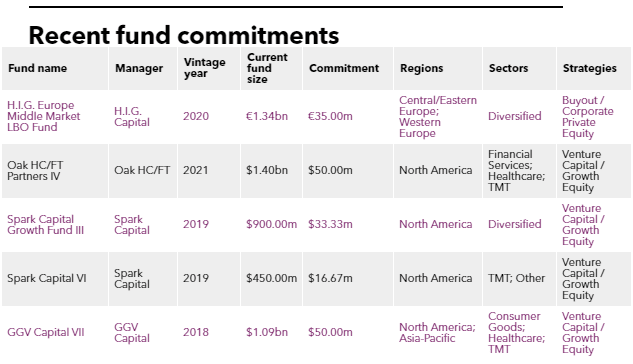Viewport: 633px width, 364px height.
Task: Open Spark Capital Growth Fund III link
Action: [x=46, y=224]
